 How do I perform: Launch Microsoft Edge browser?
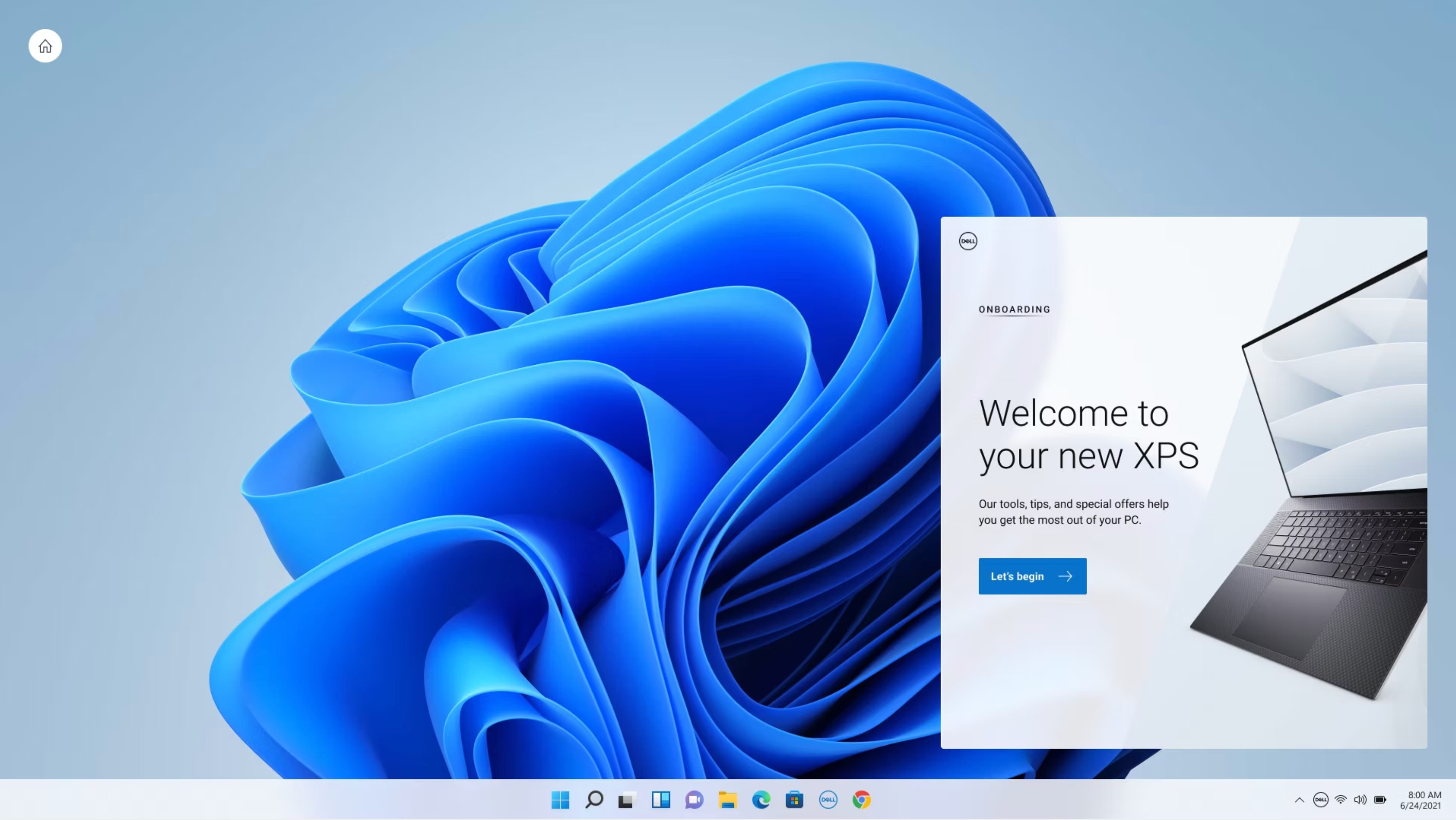pyautogui.click(x=761, y=800)
